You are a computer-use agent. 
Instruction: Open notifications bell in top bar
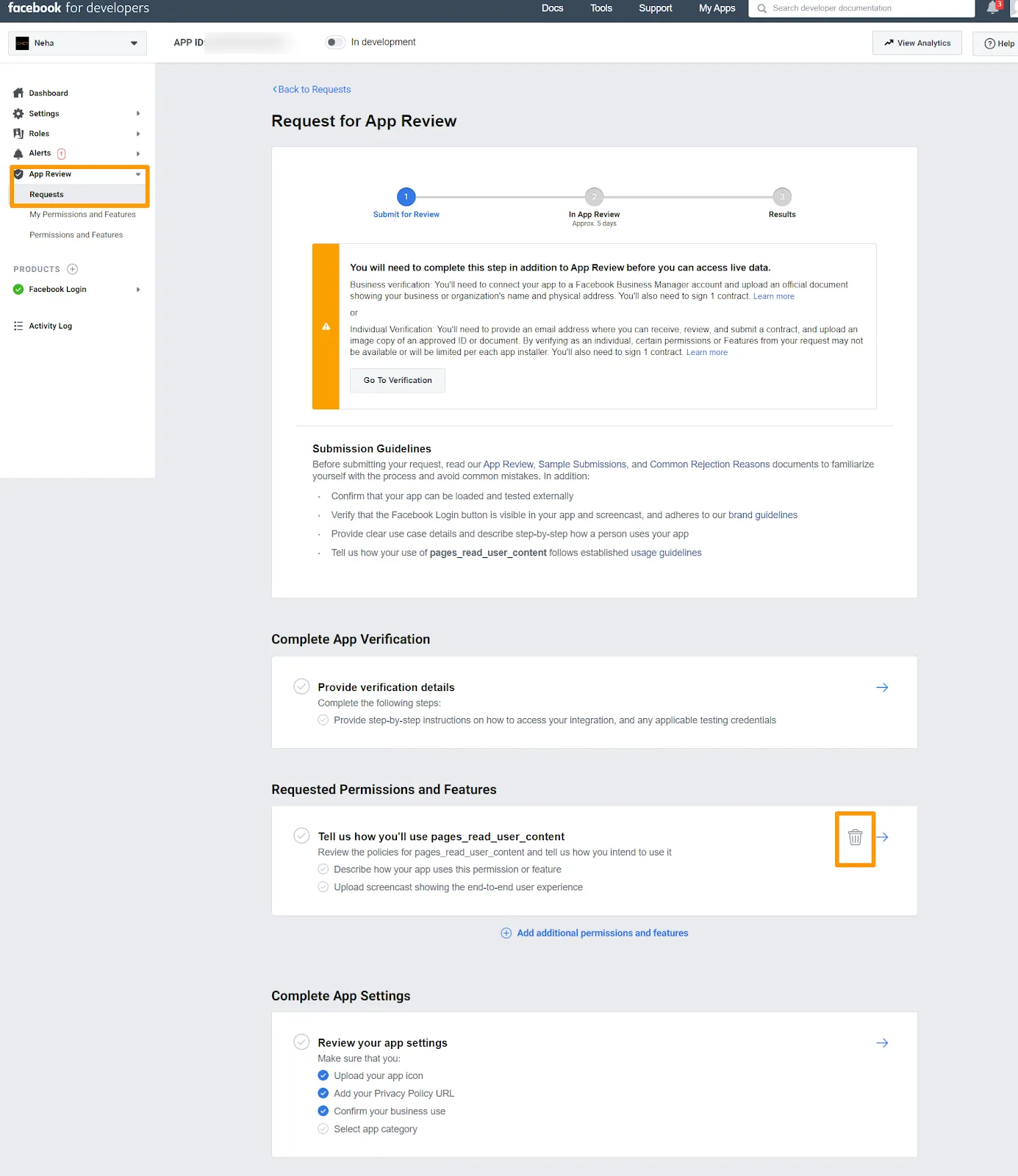(993, 7)
